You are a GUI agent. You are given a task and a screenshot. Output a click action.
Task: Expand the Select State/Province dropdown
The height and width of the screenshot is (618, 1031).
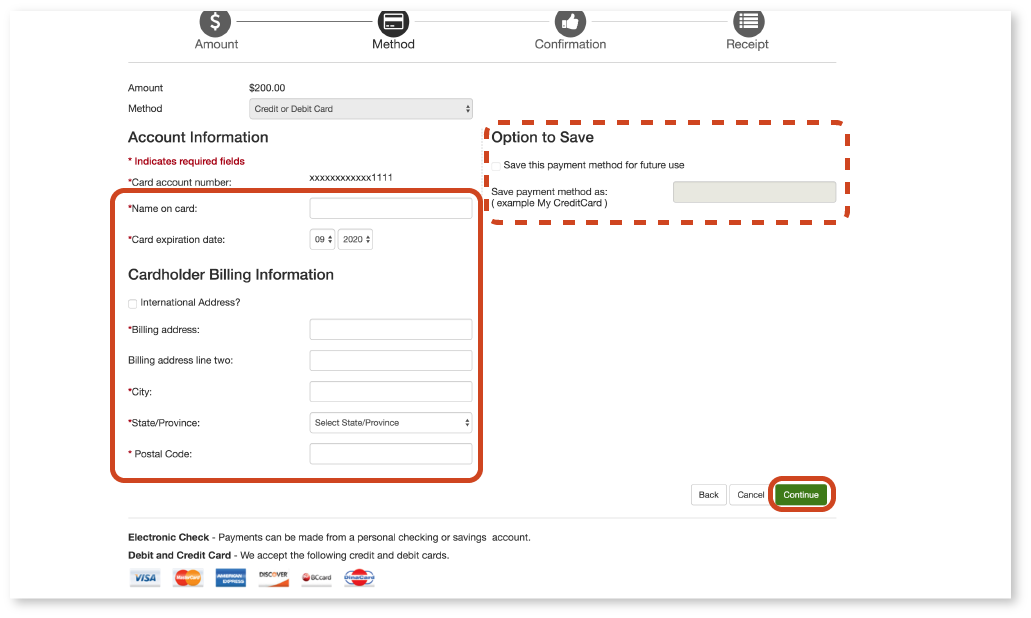(391, 423)
